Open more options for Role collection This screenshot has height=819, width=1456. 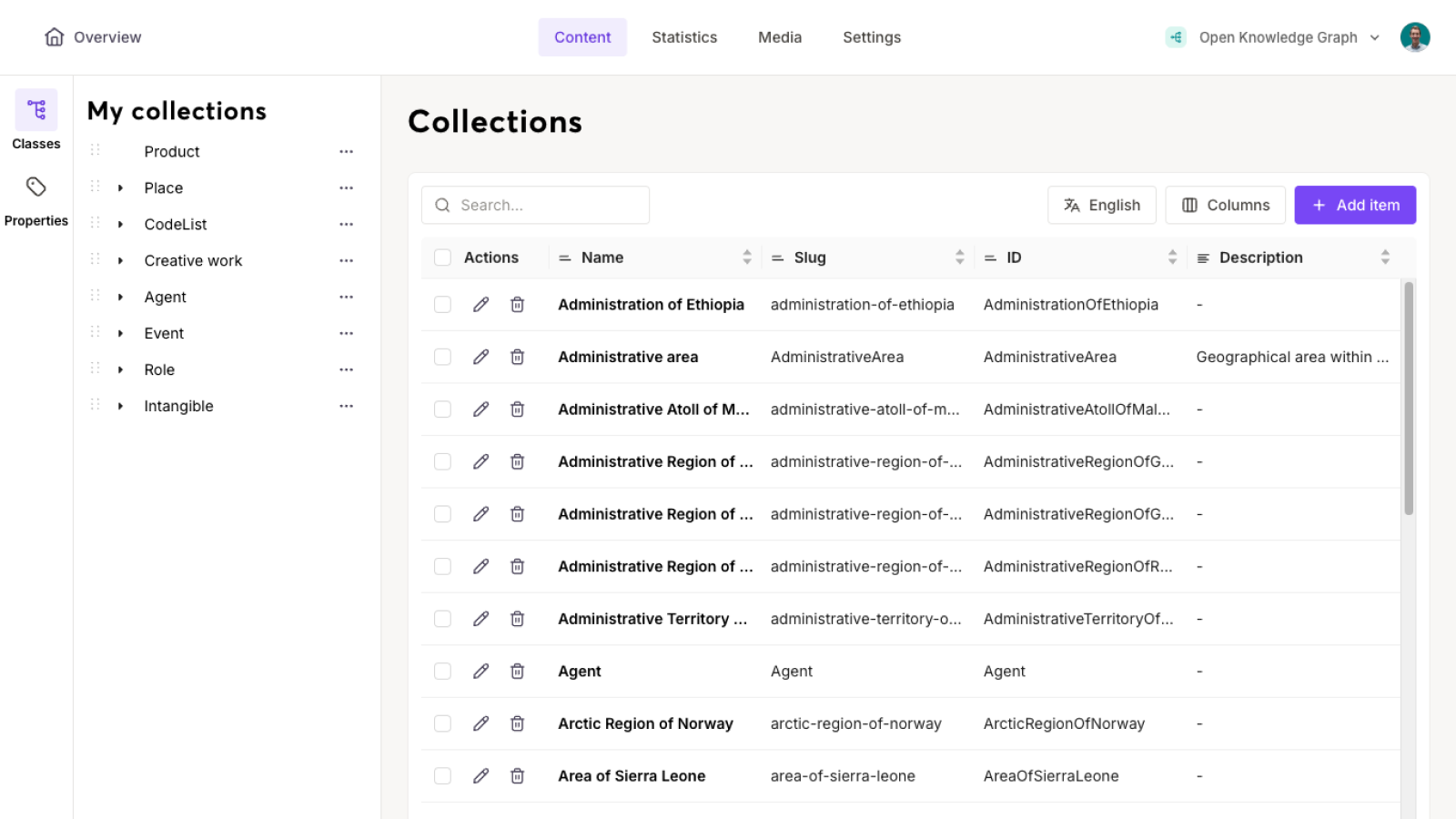click(x=346, y=370)
